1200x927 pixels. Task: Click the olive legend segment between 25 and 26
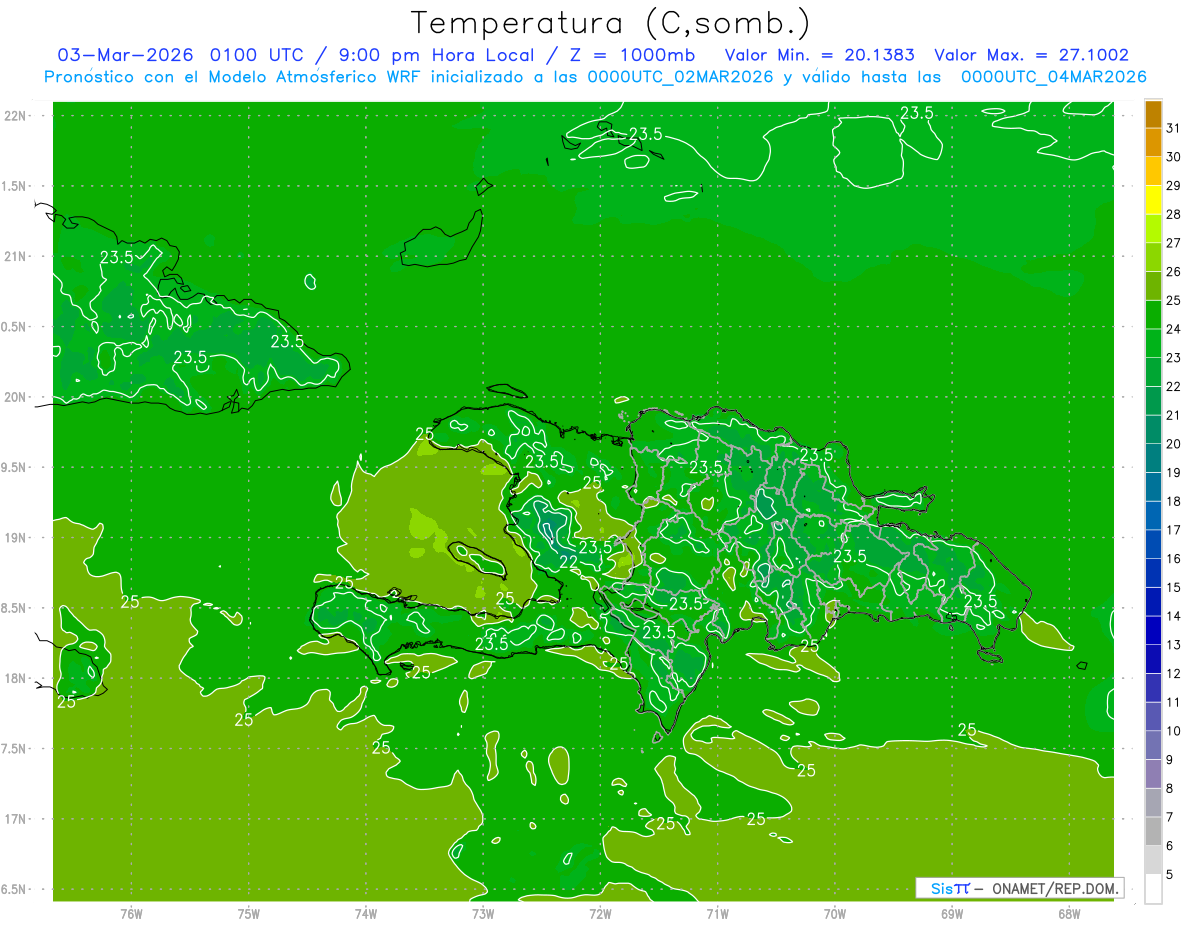pos(1153,286)
